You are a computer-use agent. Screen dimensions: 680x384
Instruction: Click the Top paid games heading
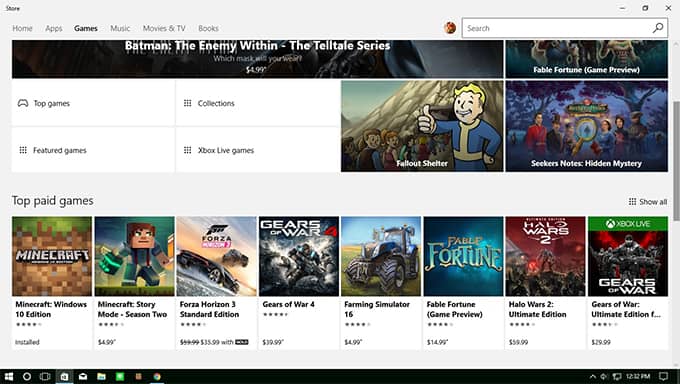52,201
